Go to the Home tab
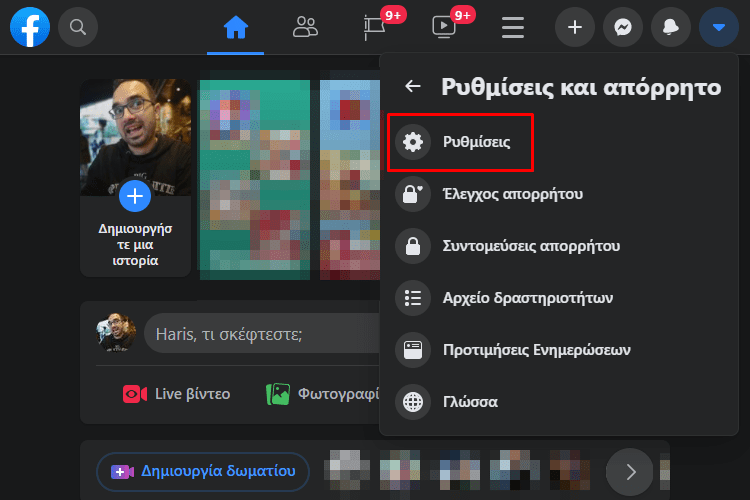 click(x=236, y=27)
